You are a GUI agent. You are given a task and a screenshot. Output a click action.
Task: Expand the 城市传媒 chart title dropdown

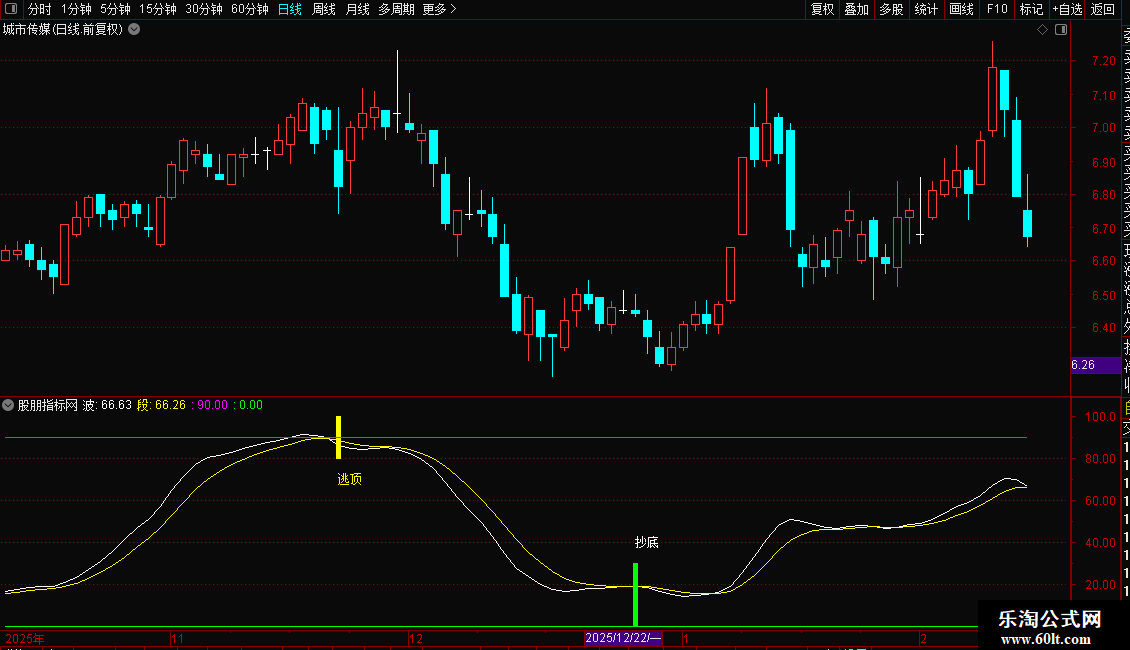pos(134,30)
